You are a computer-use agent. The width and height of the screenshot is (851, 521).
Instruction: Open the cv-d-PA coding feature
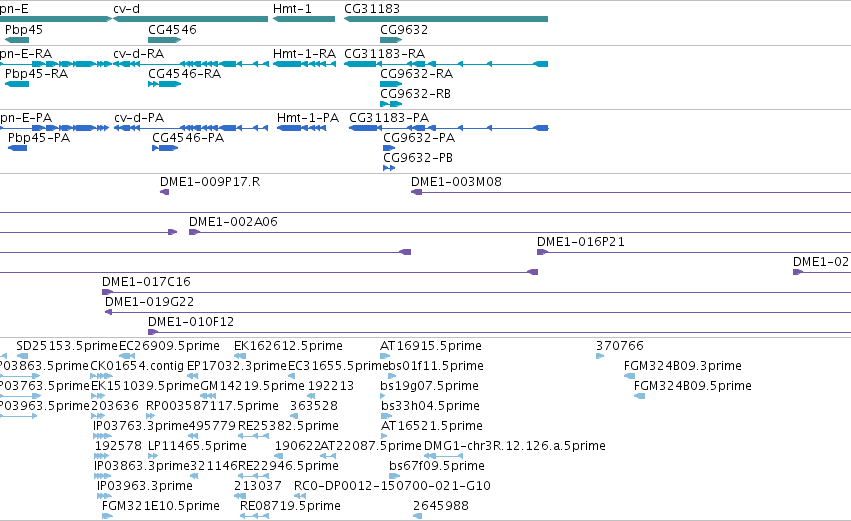(x=191, y=128)
